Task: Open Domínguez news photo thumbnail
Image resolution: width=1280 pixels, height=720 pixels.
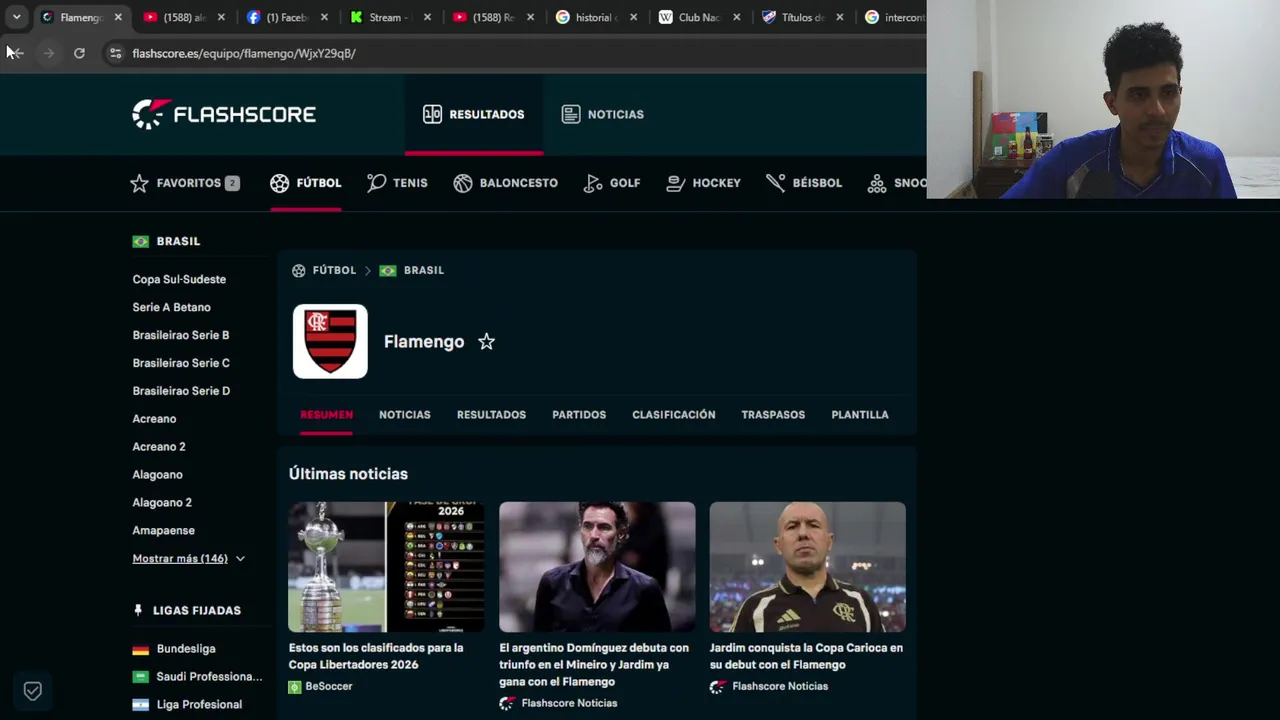Action: click(597, 567)
